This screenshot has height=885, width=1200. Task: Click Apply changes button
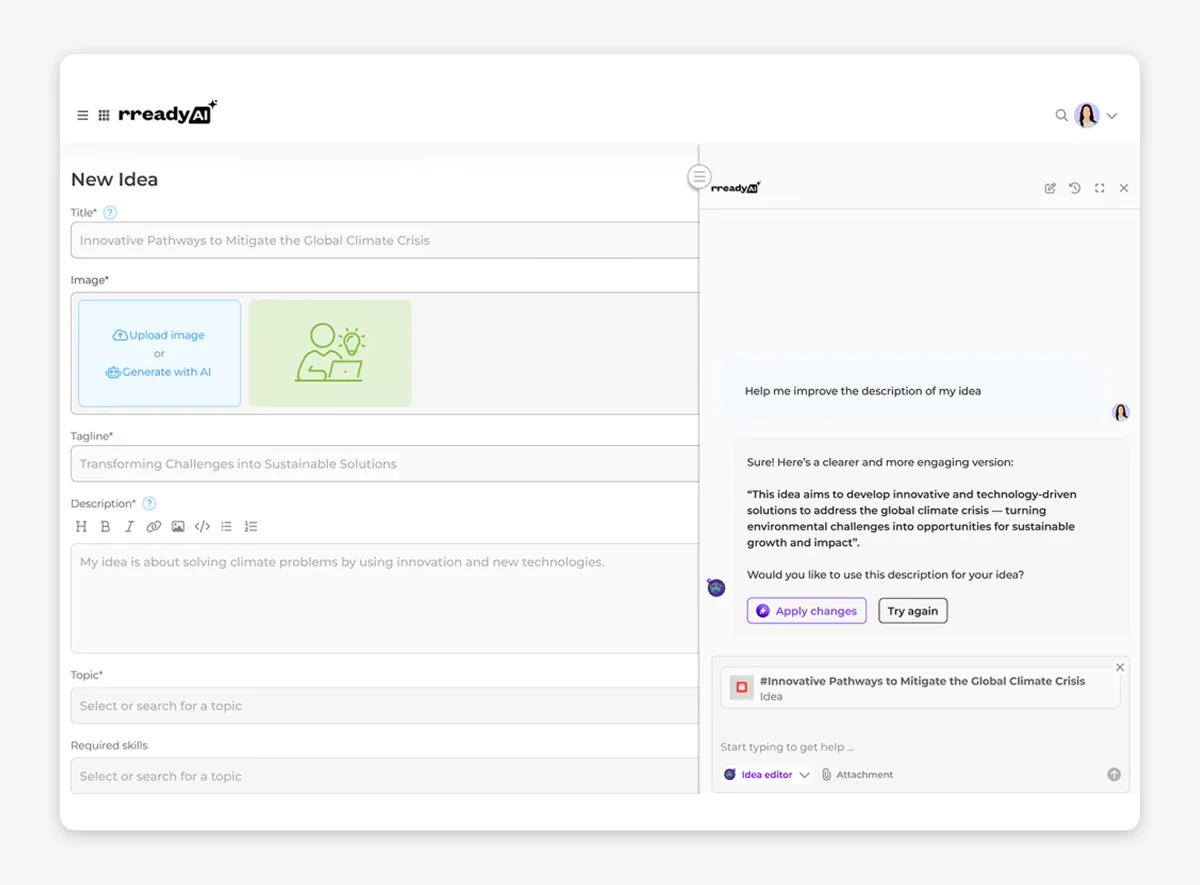pos(806,611)
